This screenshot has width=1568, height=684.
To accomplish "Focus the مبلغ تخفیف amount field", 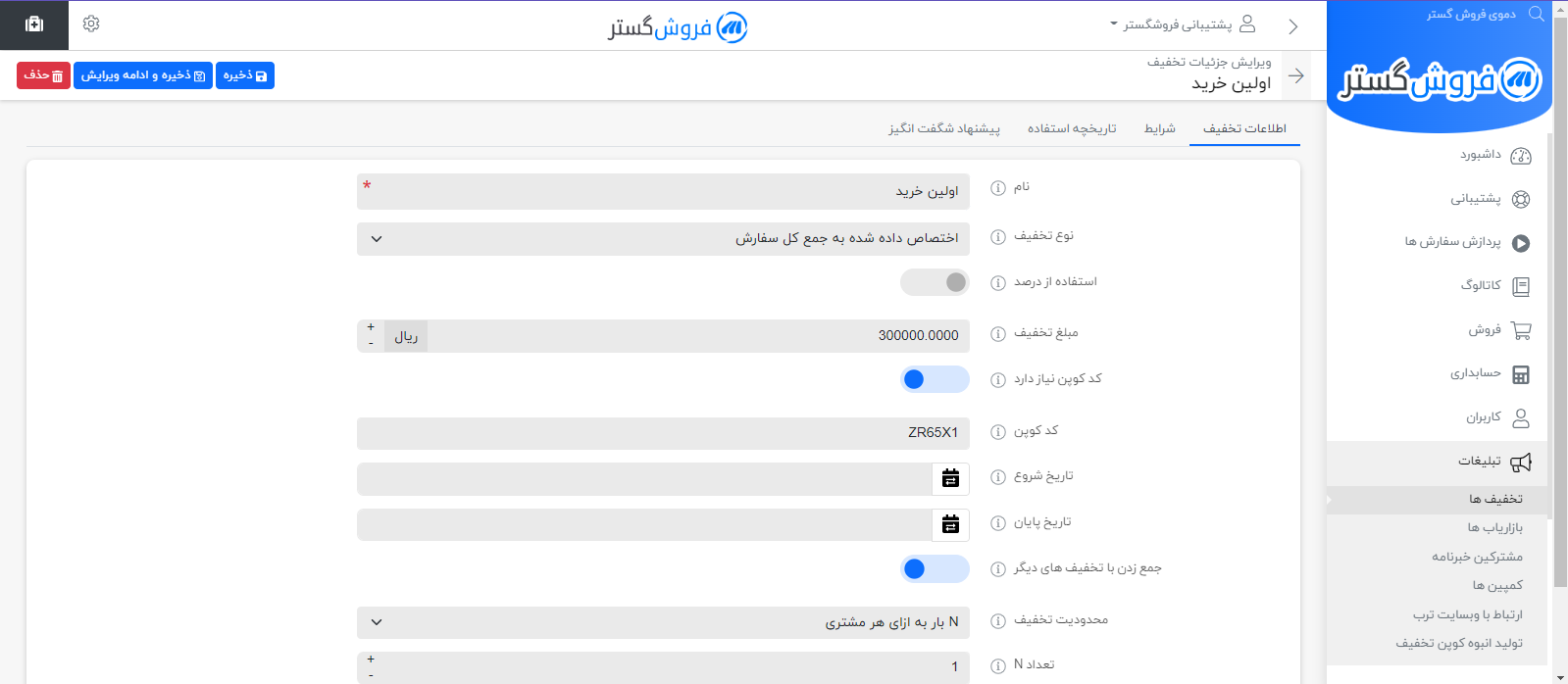I will click(x=698, y=335).
